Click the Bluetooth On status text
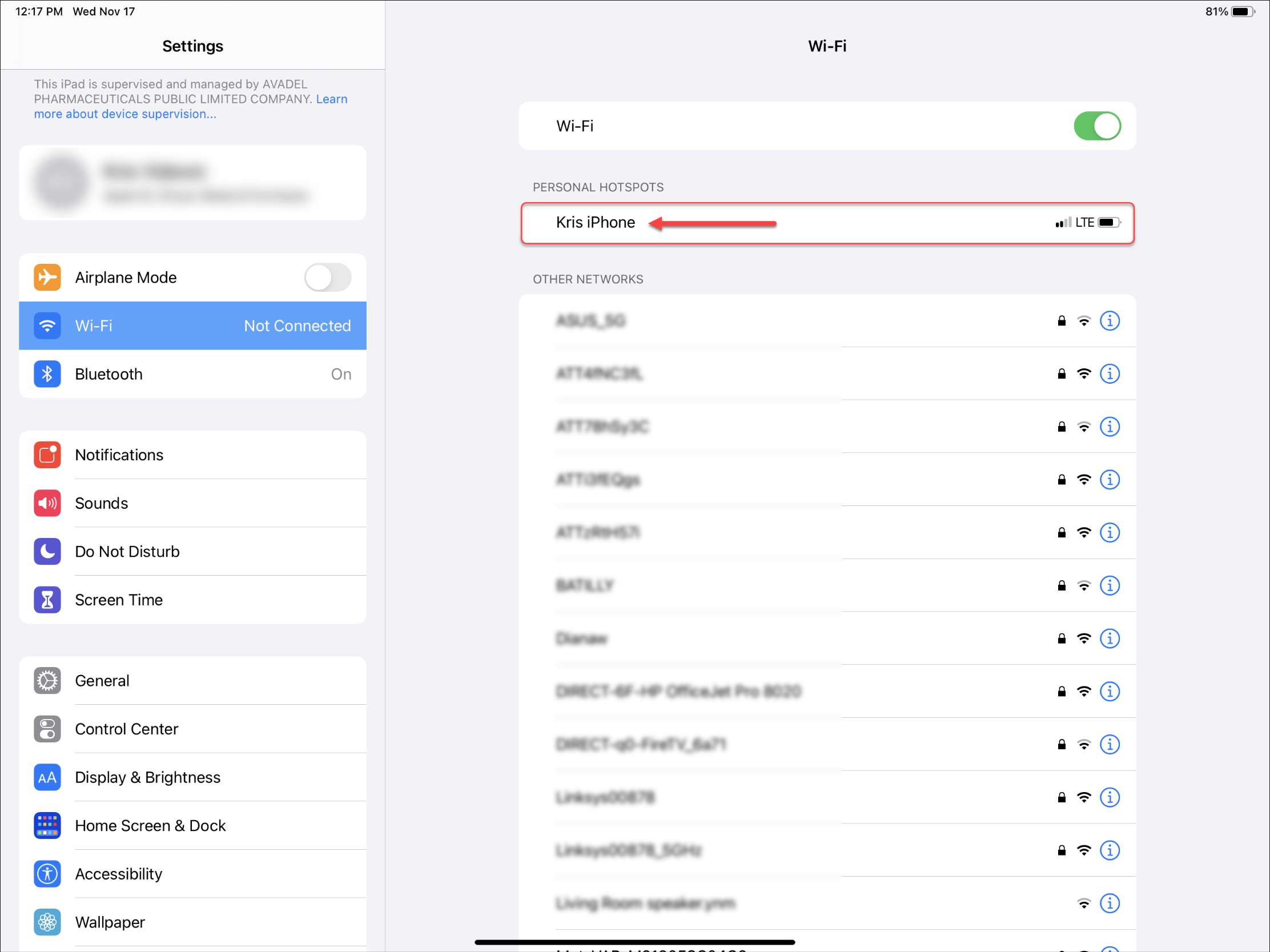Image resolution: width=1270 pixels, height=952 pixels. 341,374
